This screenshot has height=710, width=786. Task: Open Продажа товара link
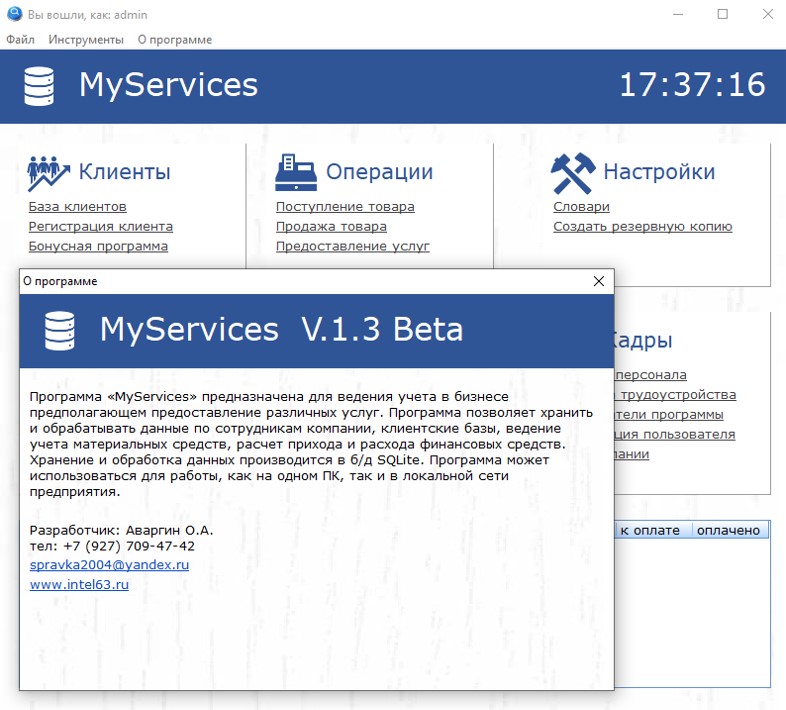(331, 227)
